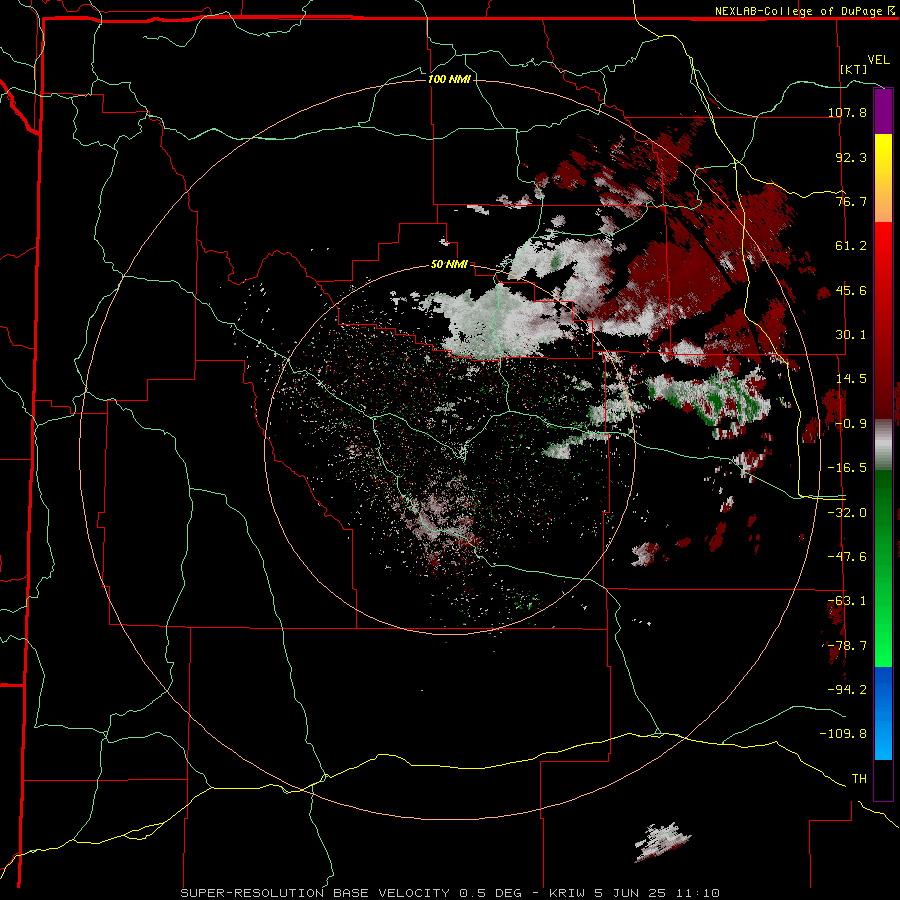This screenshot has width=900, height=900.
Task: Click the 50 NMI range ring label
Action: 449,265
